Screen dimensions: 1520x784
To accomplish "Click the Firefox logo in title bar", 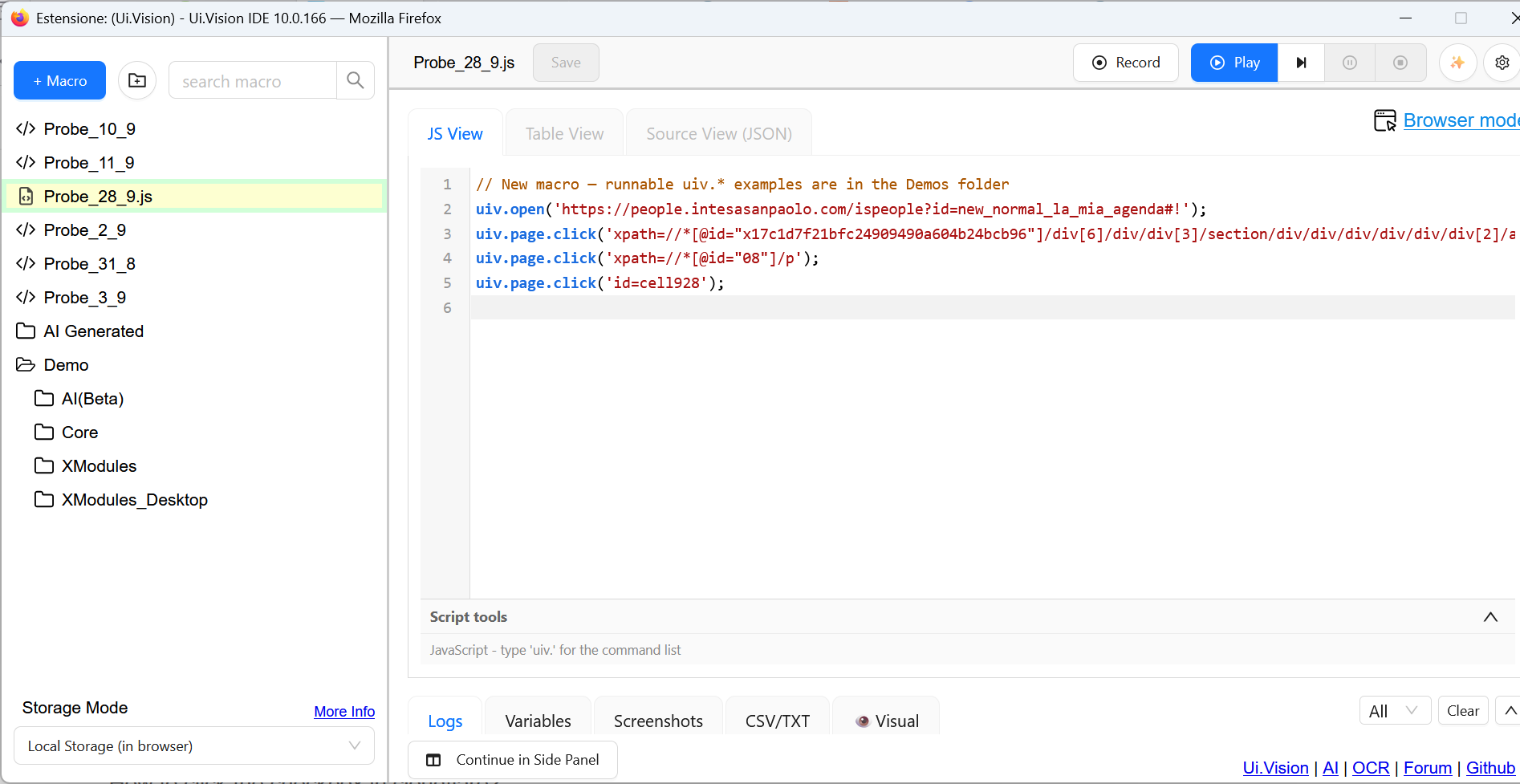I will click(x=19, y=18).
